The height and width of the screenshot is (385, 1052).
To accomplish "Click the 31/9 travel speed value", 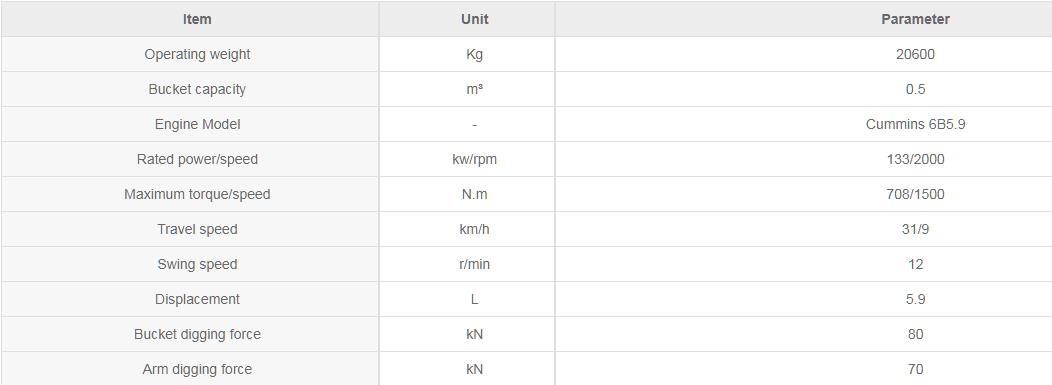I will point(915,229).
